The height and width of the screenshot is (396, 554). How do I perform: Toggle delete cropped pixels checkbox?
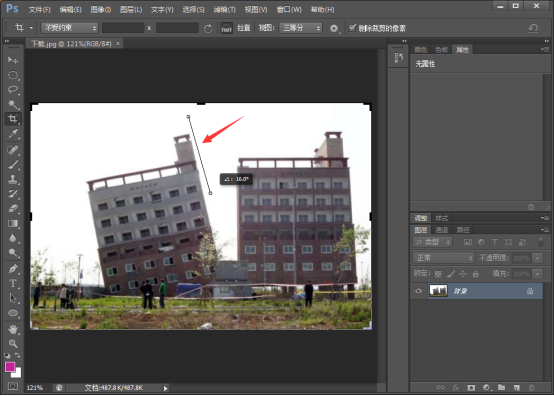pos(352,28)
